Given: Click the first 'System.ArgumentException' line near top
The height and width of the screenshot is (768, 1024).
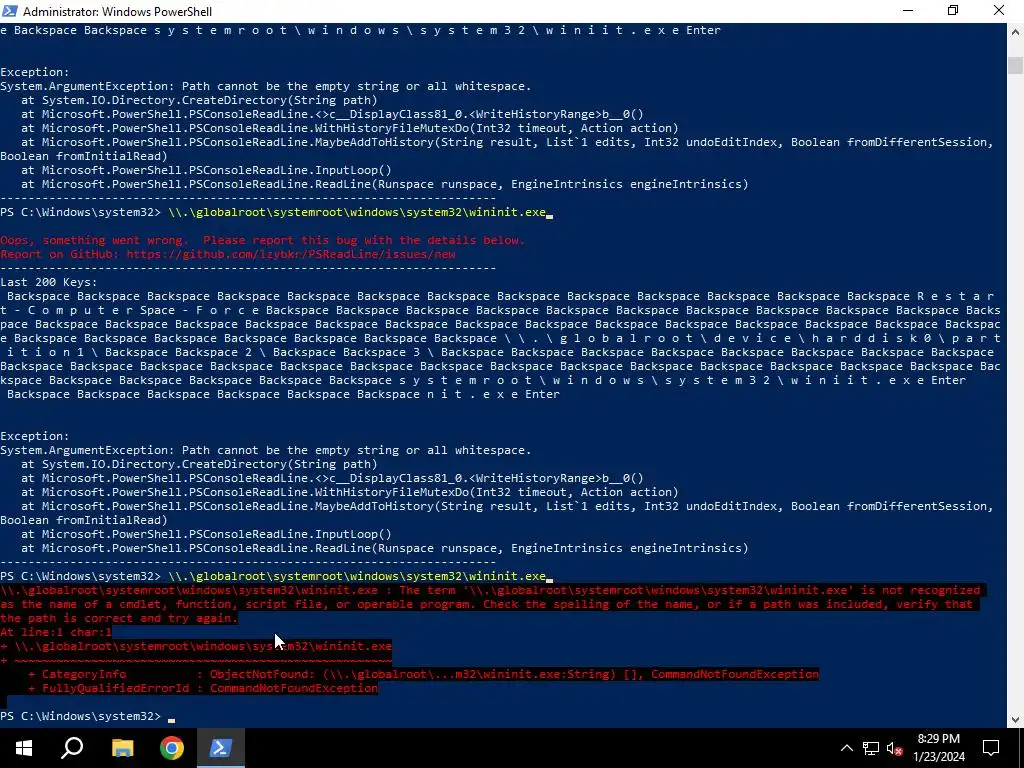Looking at the screenshot, I should [266, 86].
